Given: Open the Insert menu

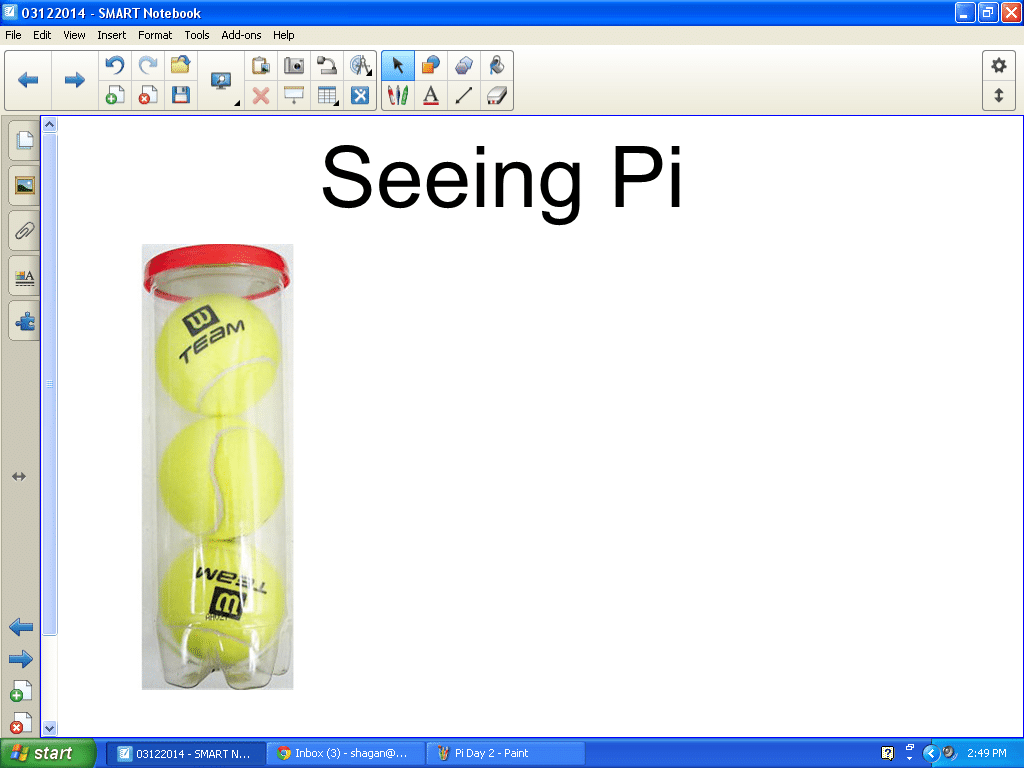Looking at the screenshot, I should tap(112, 35).
